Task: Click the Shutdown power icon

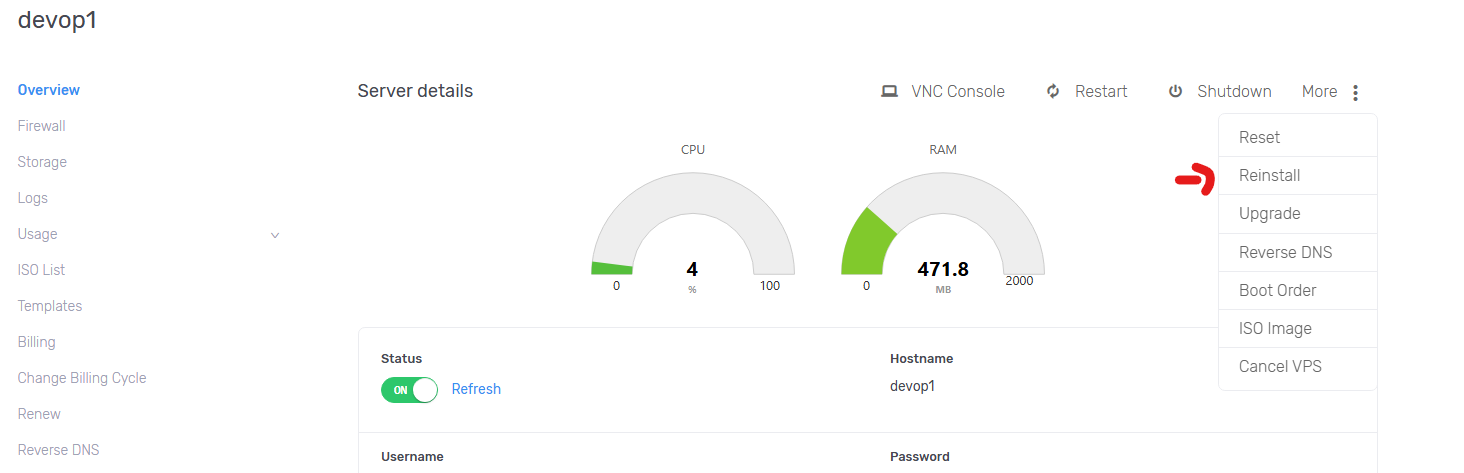Action: (x=1175, y=92)
